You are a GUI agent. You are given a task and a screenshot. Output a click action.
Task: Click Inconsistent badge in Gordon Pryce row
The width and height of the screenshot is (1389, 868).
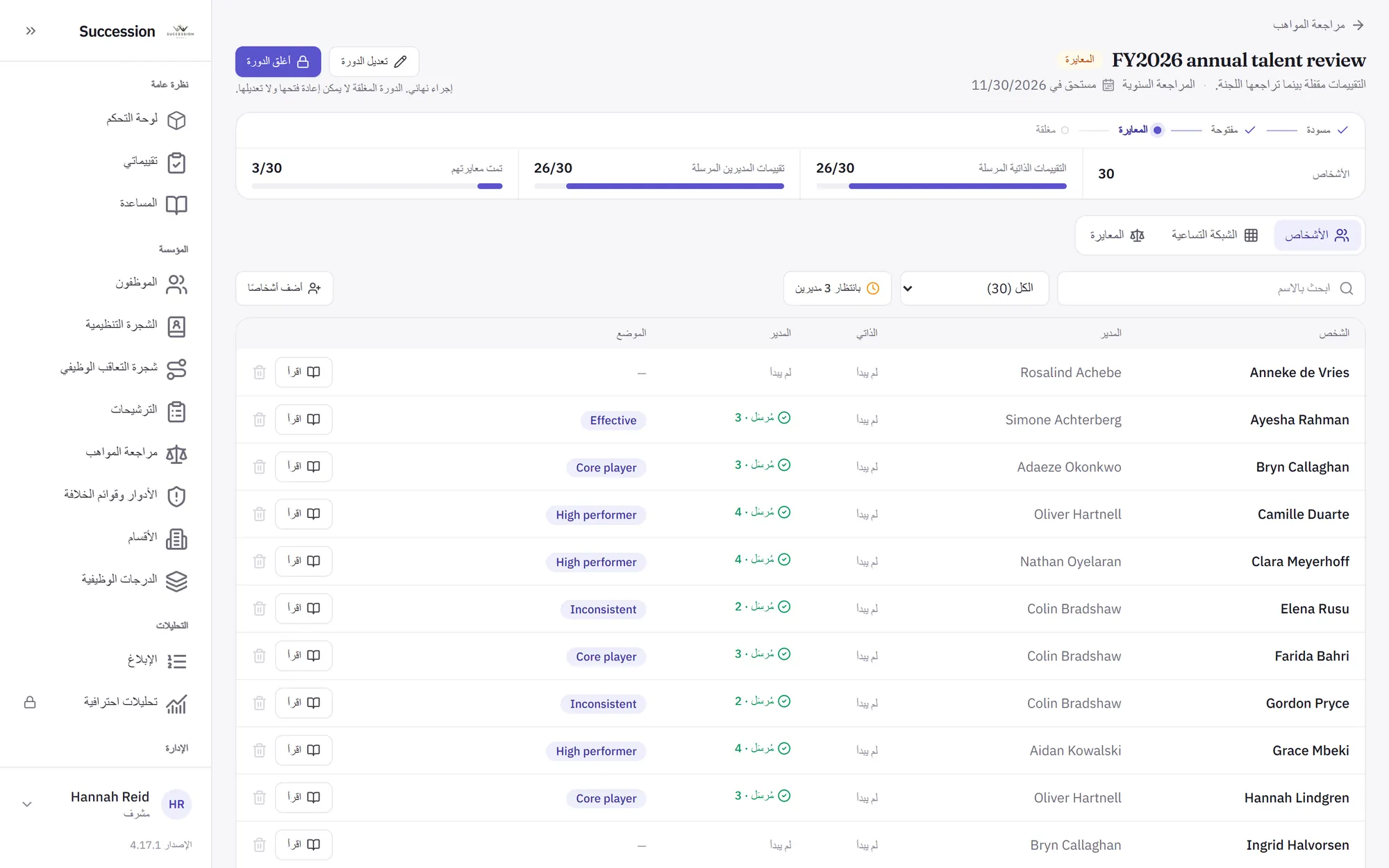(x=603, y=703)
